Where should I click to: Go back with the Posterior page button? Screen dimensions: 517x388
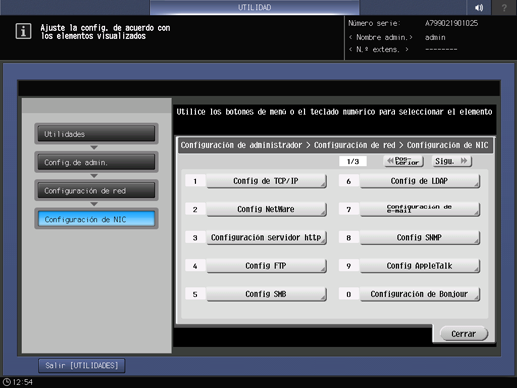click(x=403, y=161)
